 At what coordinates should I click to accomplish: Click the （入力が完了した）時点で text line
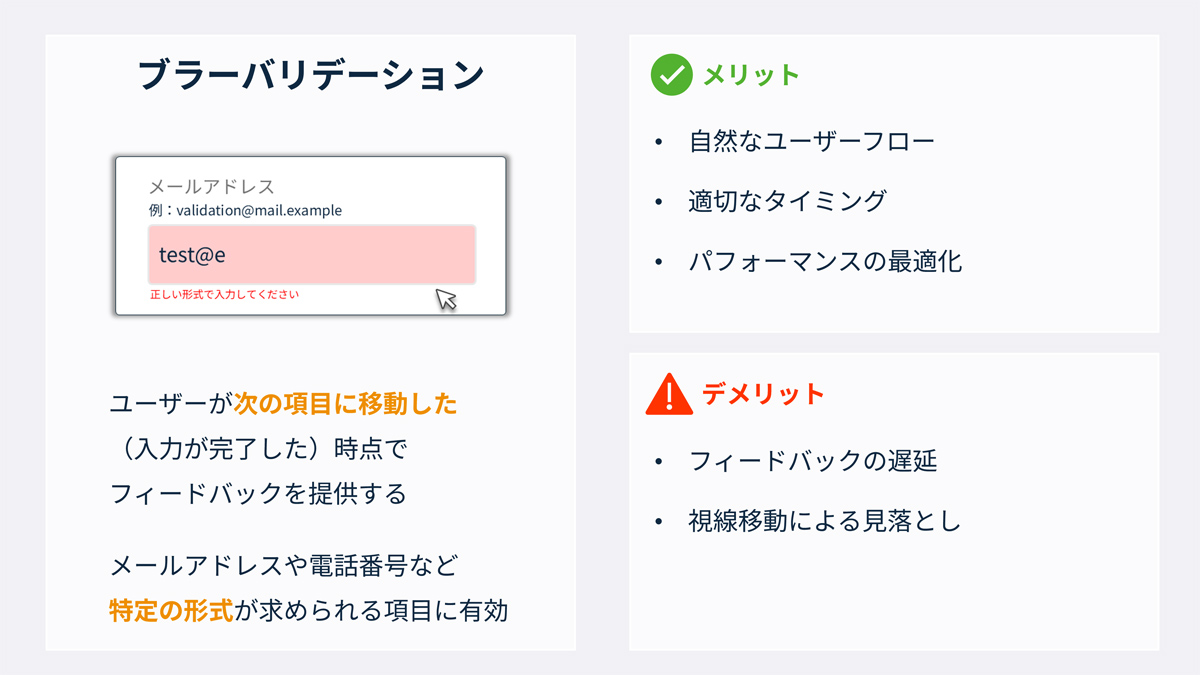tap(258, 449)
